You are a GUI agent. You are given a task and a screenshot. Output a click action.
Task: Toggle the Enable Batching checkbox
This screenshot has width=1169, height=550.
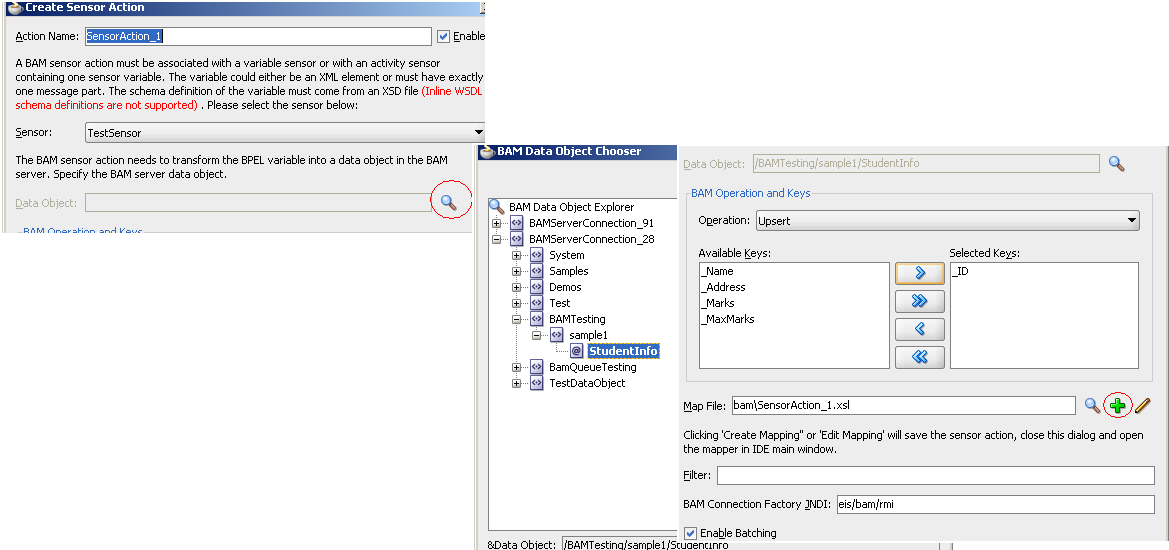[x=690, y=533]
